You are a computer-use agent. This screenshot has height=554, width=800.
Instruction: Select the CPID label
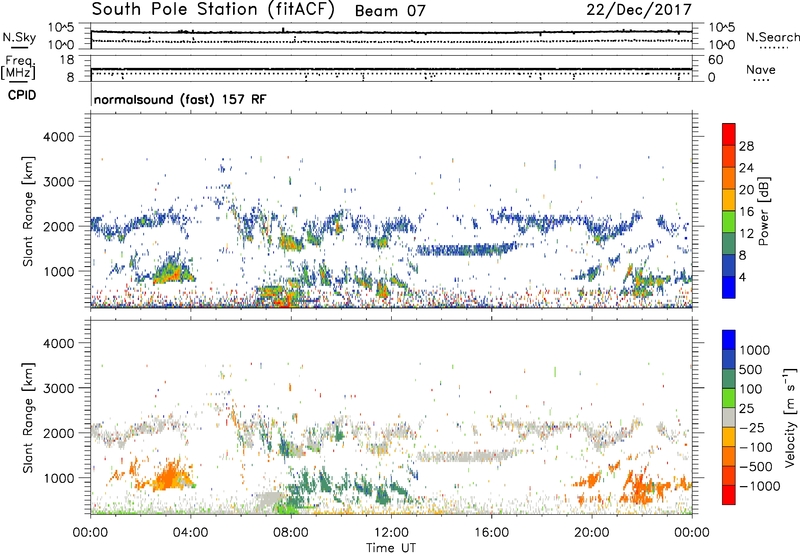coord(21,95)
